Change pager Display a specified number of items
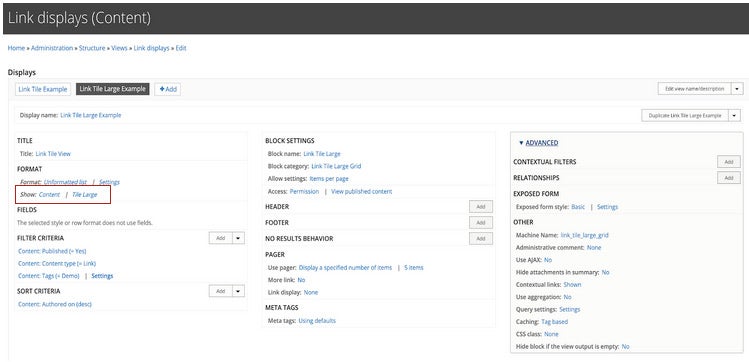The height and width of the screenshot is (362, 749). (345, 267)
